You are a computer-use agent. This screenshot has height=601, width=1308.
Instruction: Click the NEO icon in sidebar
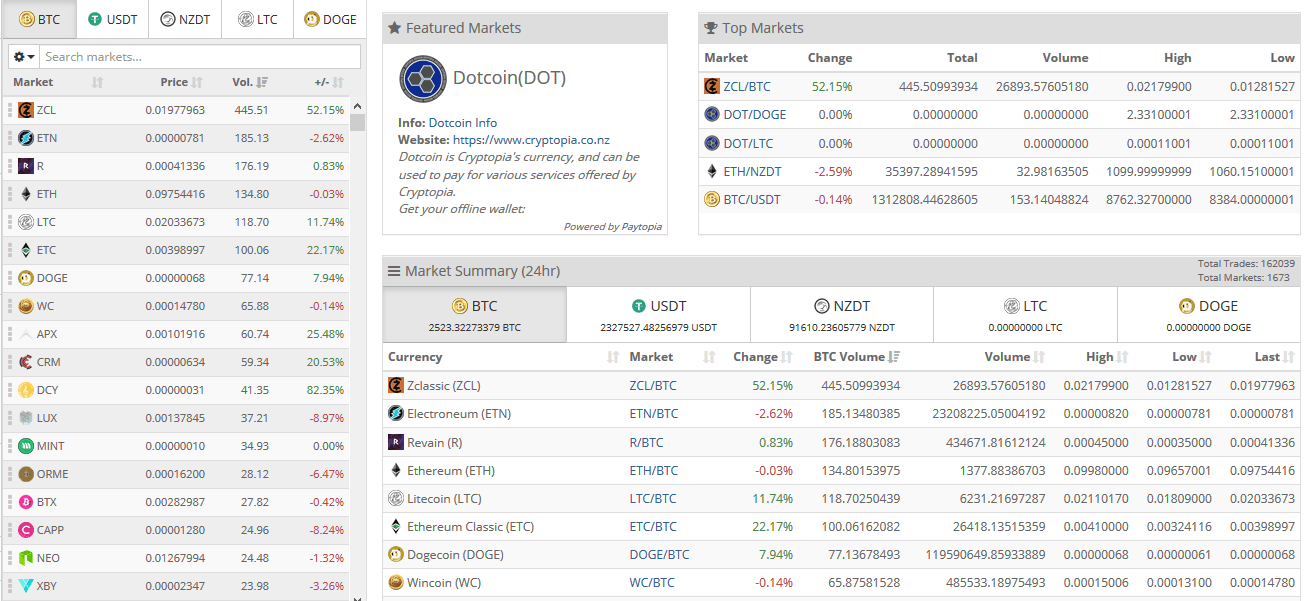pyautogui.click(x=26, y=558)
